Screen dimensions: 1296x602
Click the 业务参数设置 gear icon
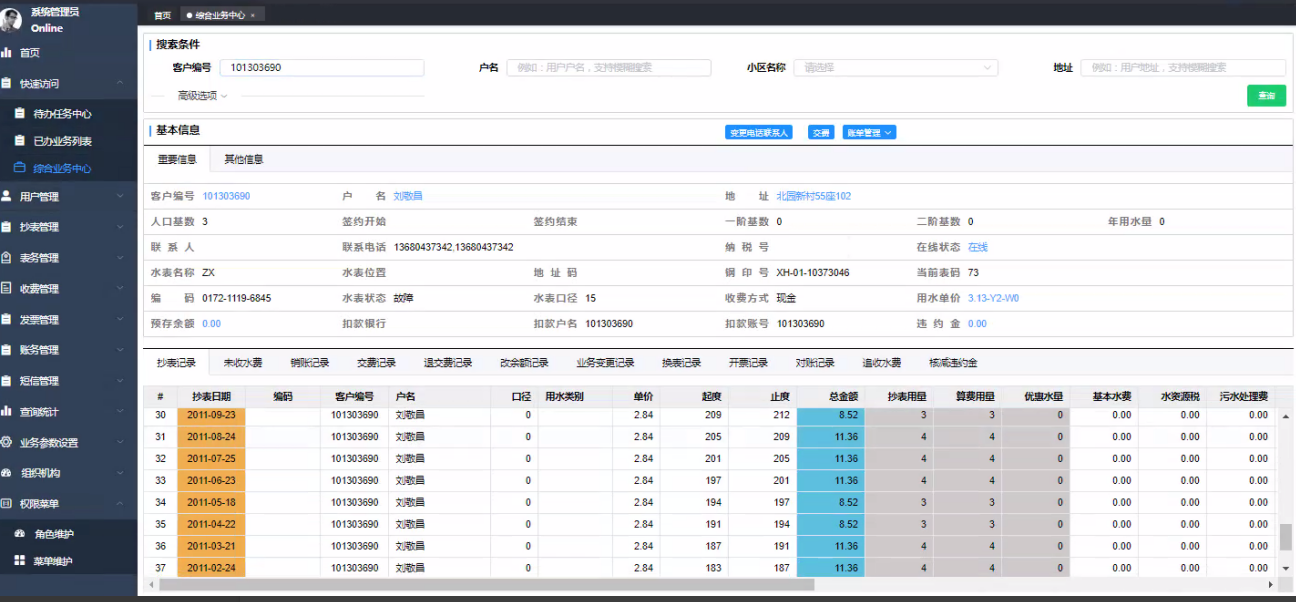(7, 442)
